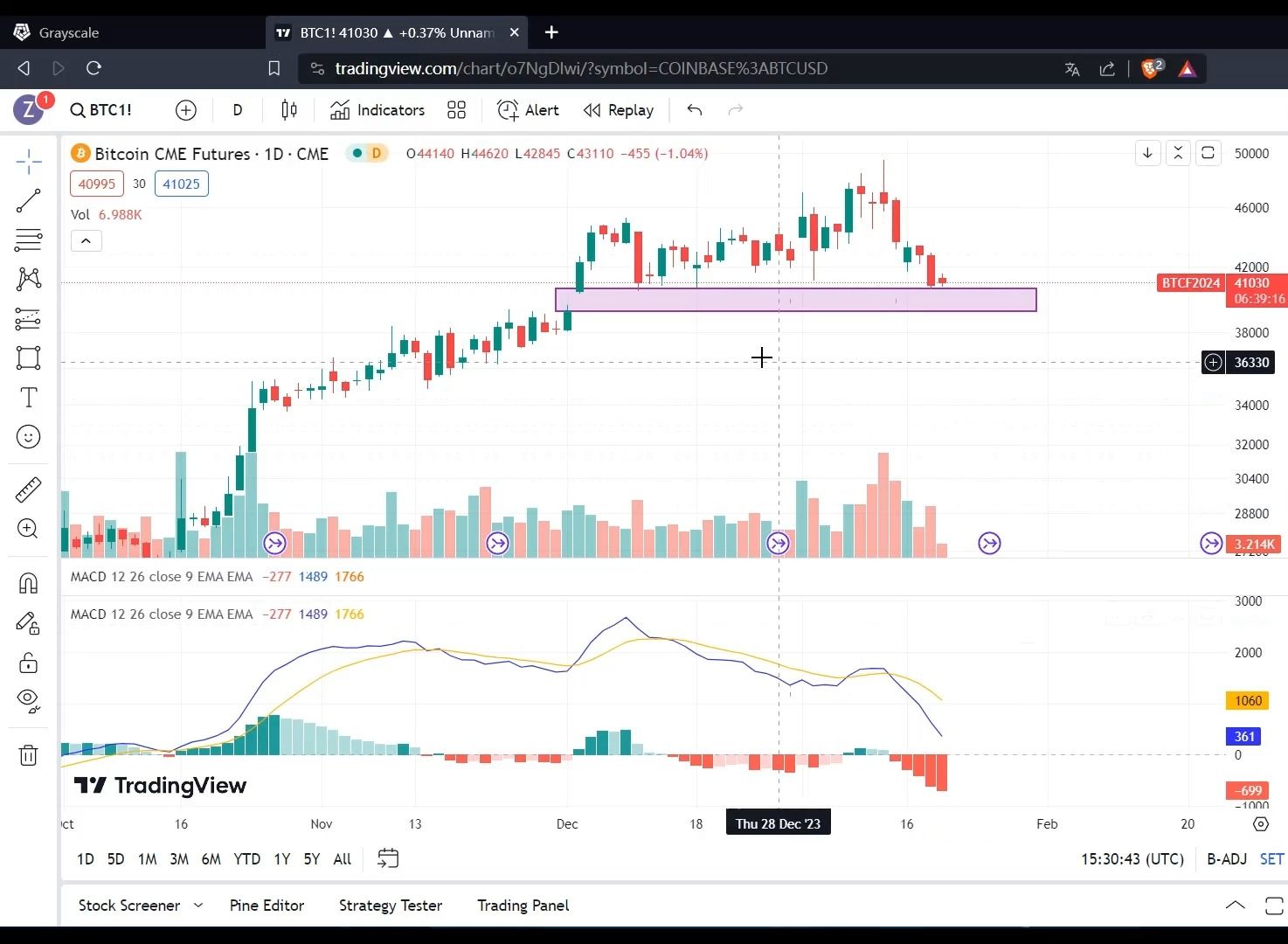Open a new browser tab
Image resolution: width=1288 pixels, height=944 pixels.
click(551, 32)
